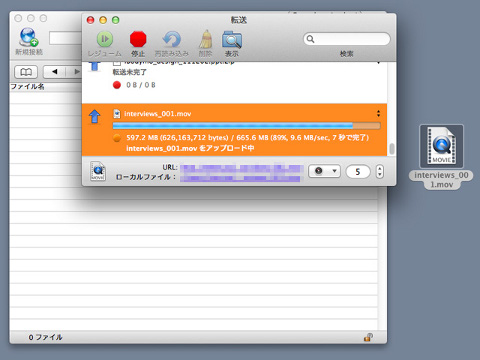This screenshot has height=360, width=480.
Task: Click the アップロード中 status line
Action: click(190, 148)
